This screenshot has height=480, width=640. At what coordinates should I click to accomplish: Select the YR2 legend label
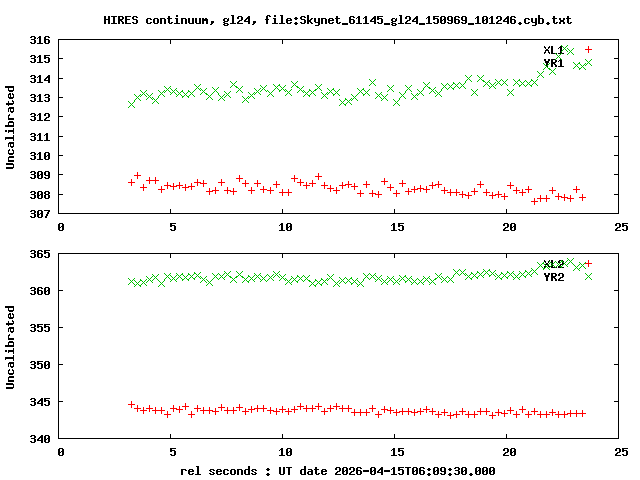(x=553, y=277)
